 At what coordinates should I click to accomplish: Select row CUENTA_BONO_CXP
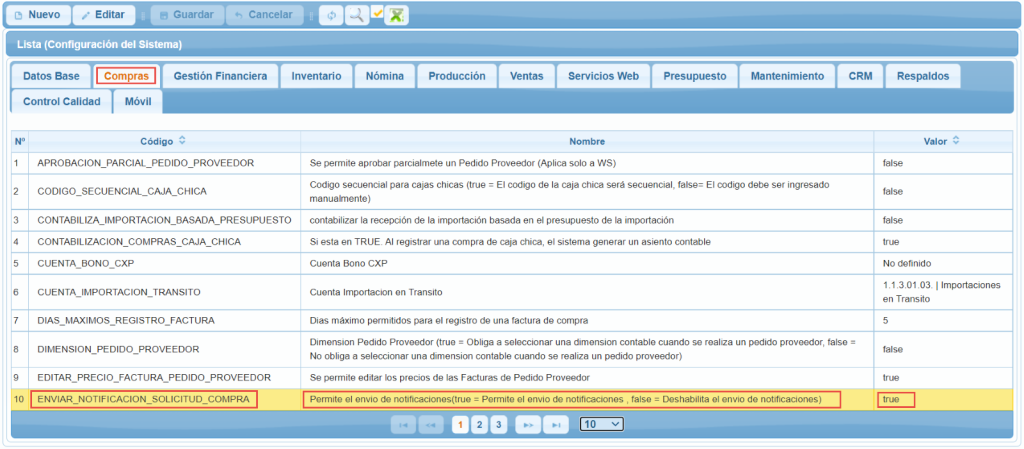point(513,263)
